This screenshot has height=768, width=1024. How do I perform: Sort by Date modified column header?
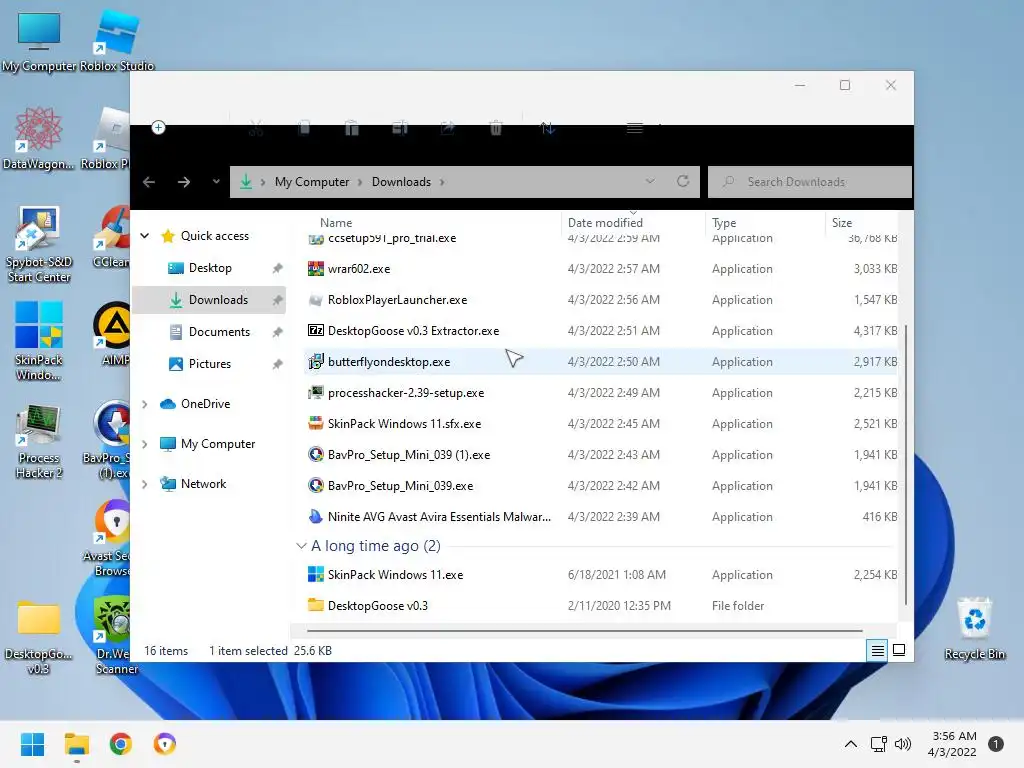pos(605,223)
